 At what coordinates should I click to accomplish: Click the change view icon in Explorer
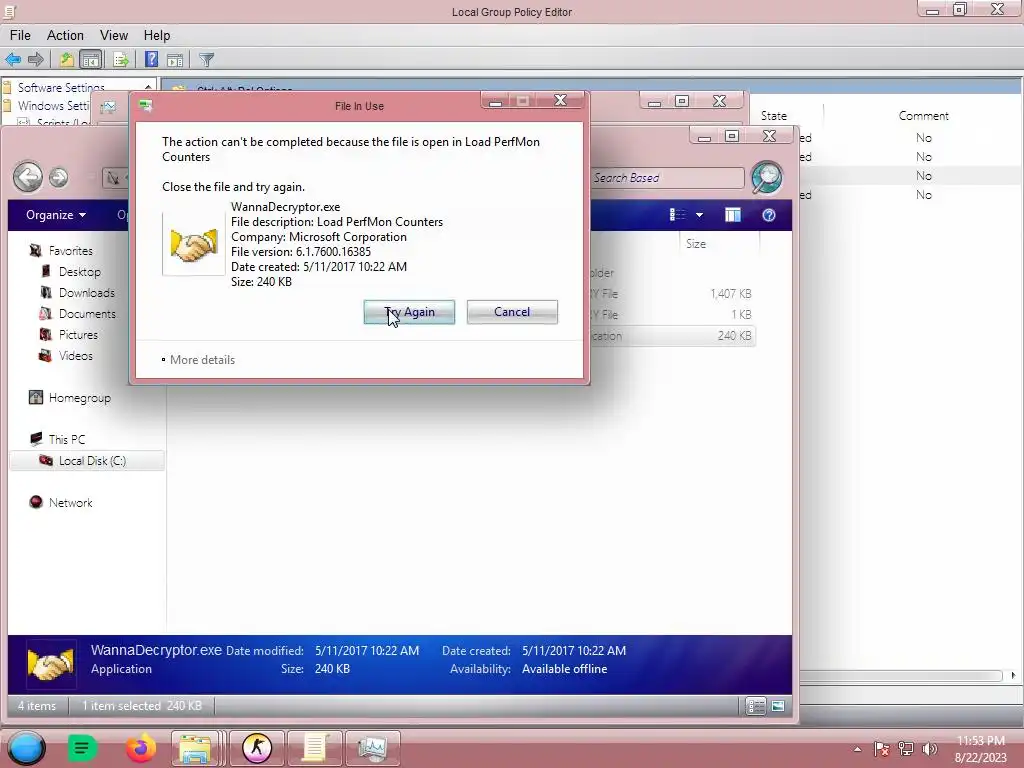pyautogui.click(x=678, y=215)
